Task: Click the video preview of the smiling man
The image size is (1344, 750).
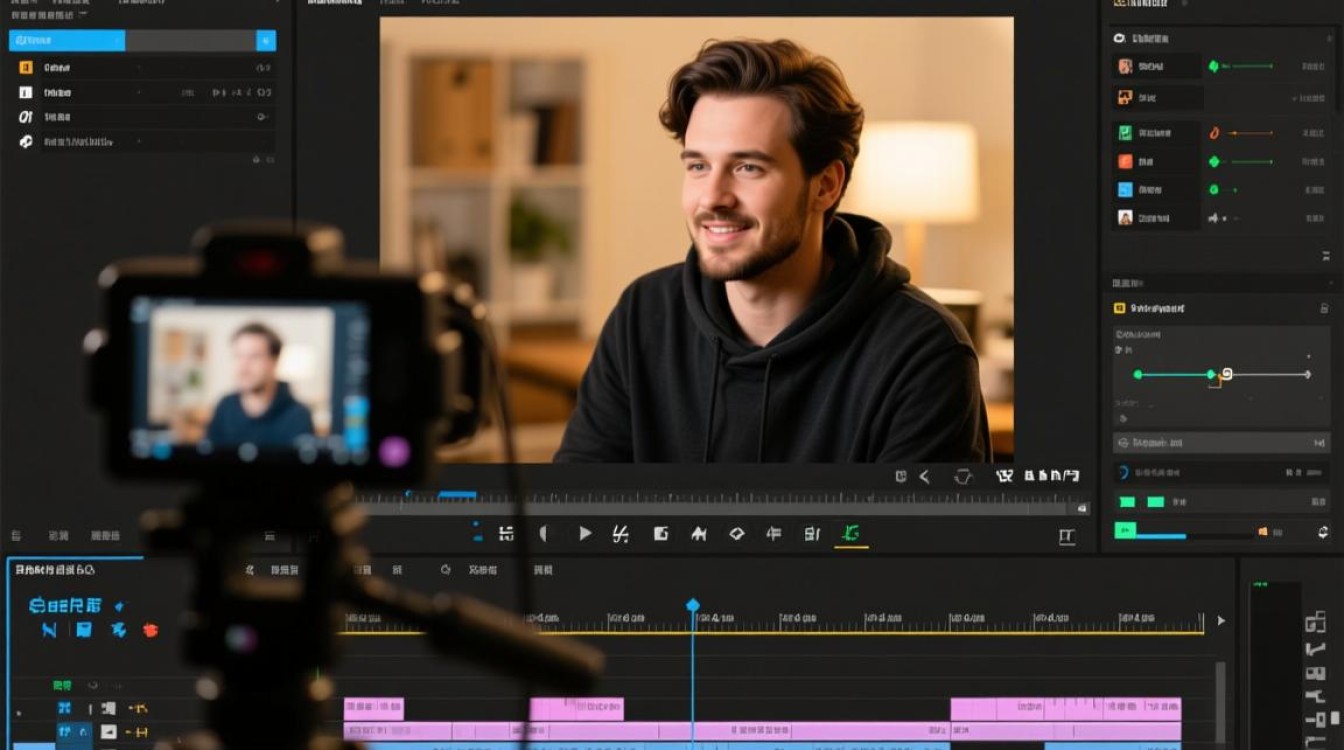Action: (x=697, y=240)
